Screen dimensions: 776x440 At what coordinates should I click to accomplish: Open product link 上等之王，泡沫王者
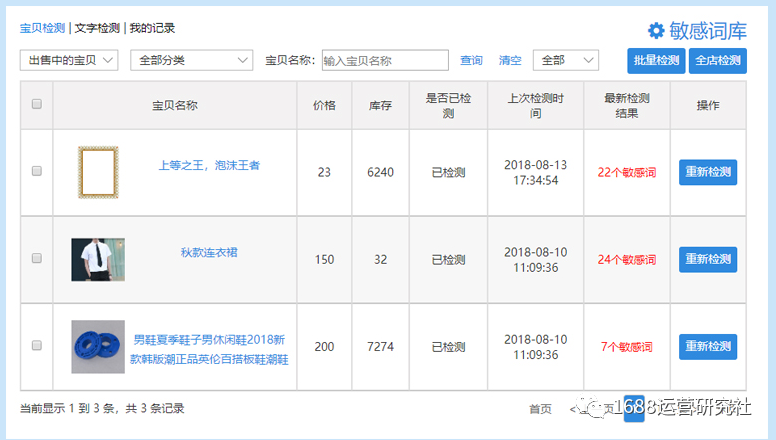pos(209,165)
